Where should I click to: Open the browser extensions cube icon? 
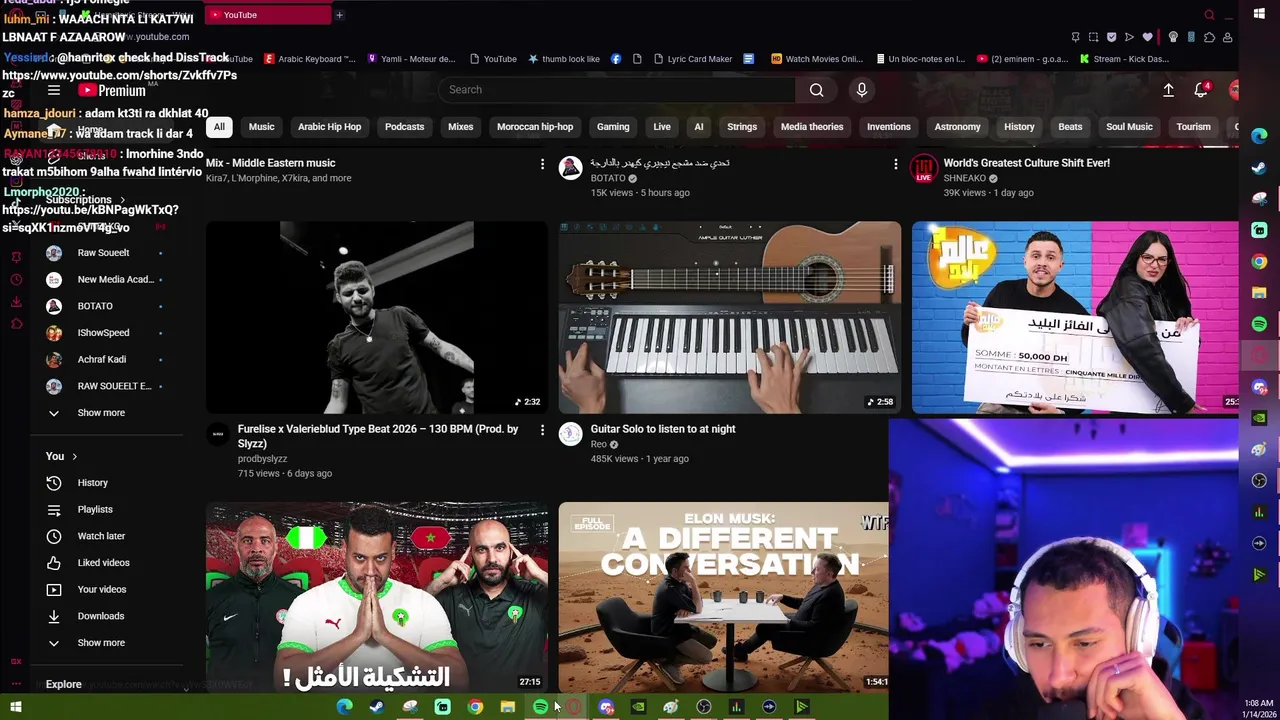coord(1209,37)
